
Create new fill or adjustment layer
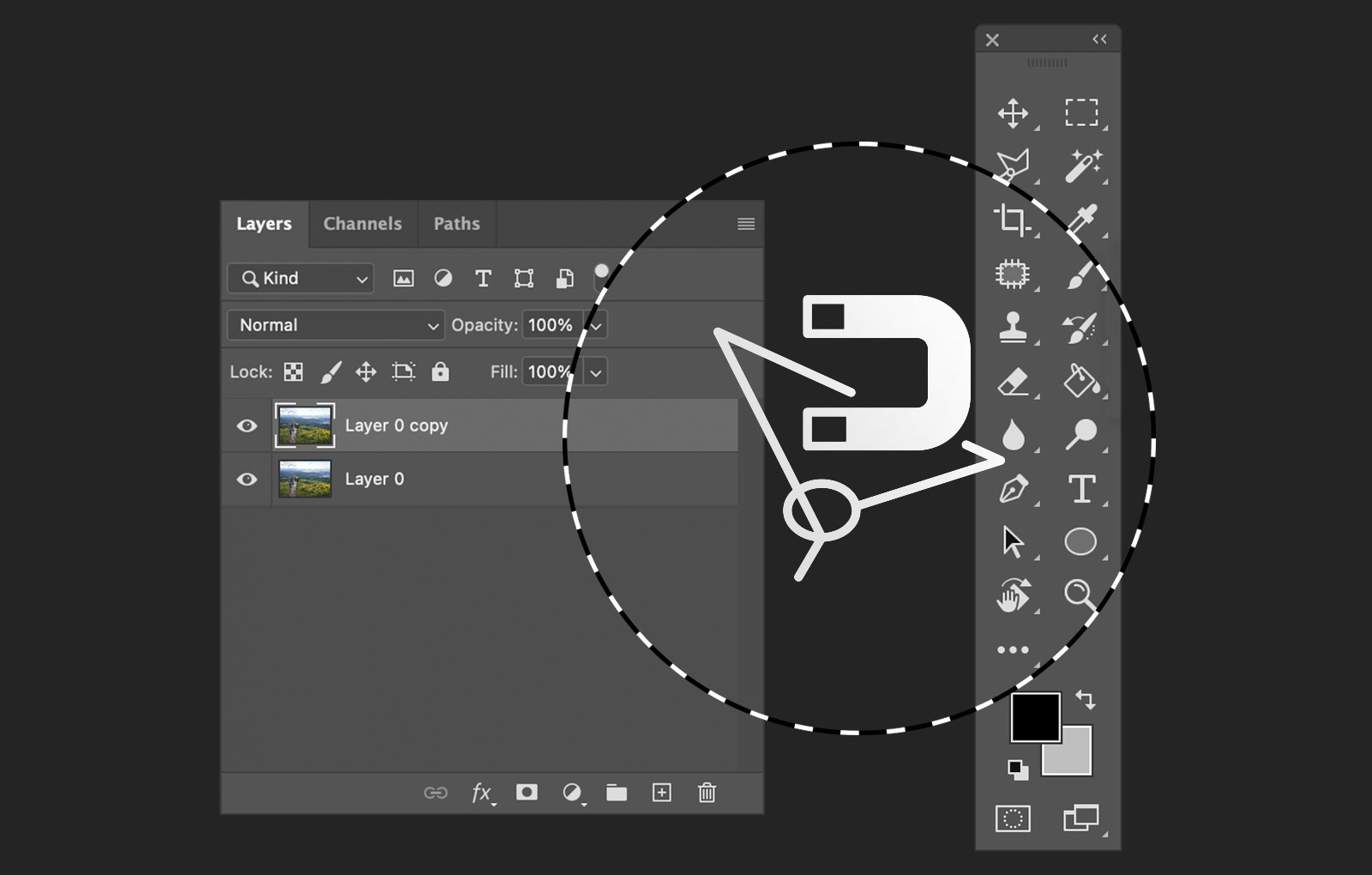click(573, 794)
